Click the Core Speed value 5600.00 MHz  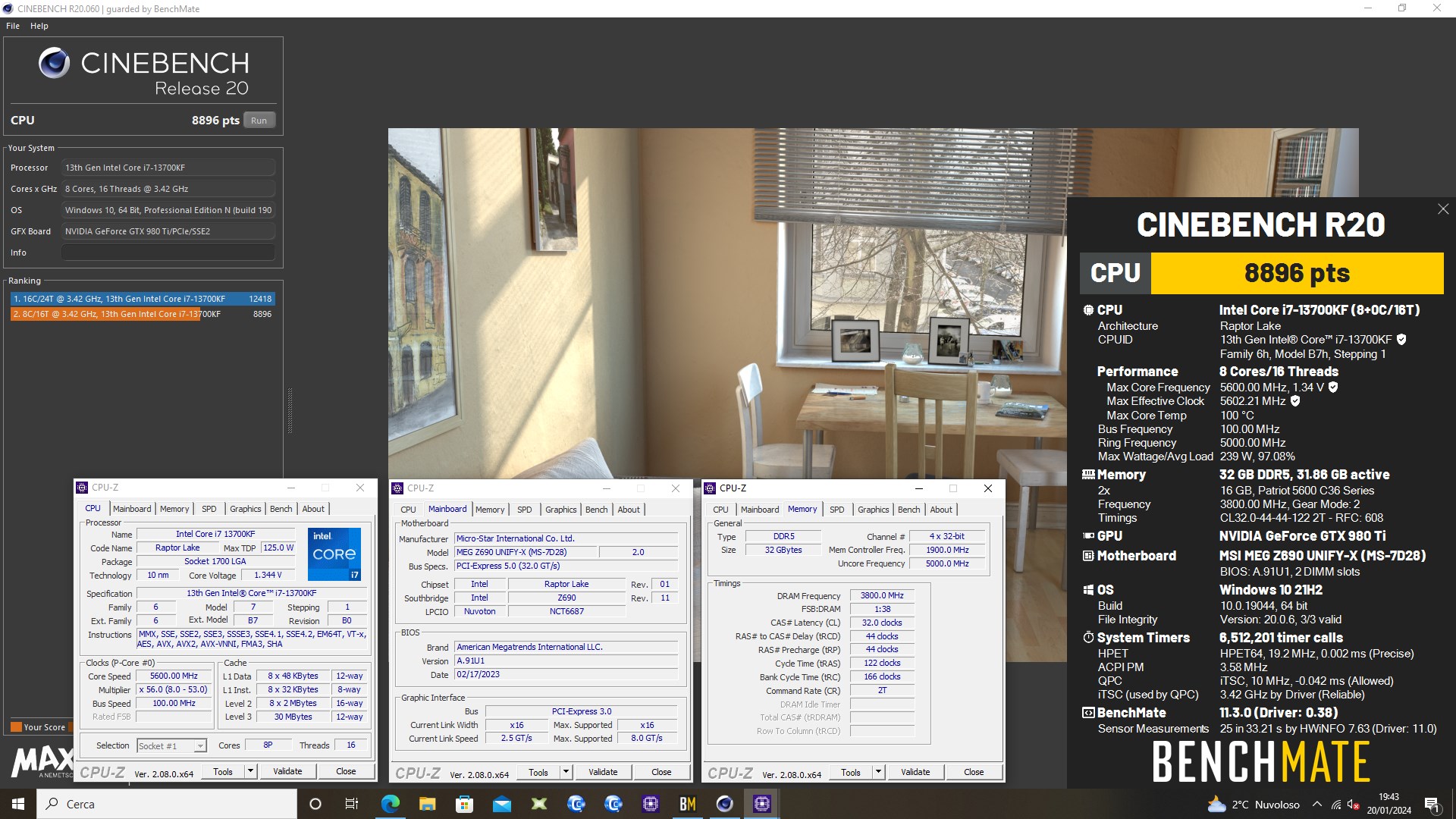click(x=174, y=676)
